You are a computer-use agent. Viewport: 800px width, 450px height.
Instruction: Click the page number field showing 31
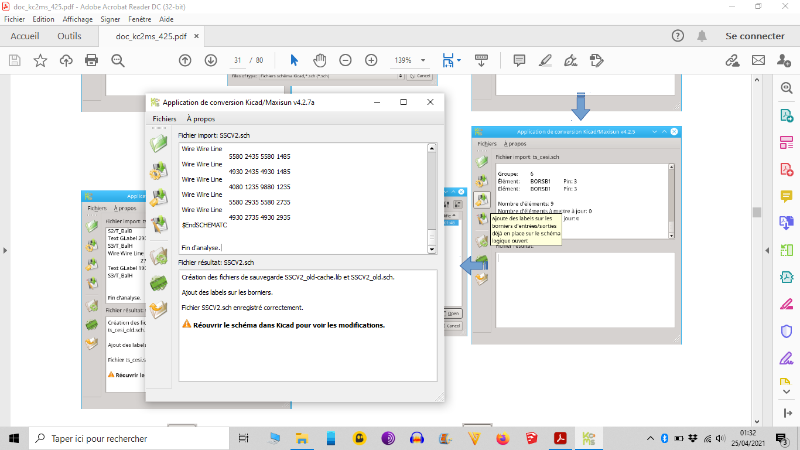(x=237, y=60)
